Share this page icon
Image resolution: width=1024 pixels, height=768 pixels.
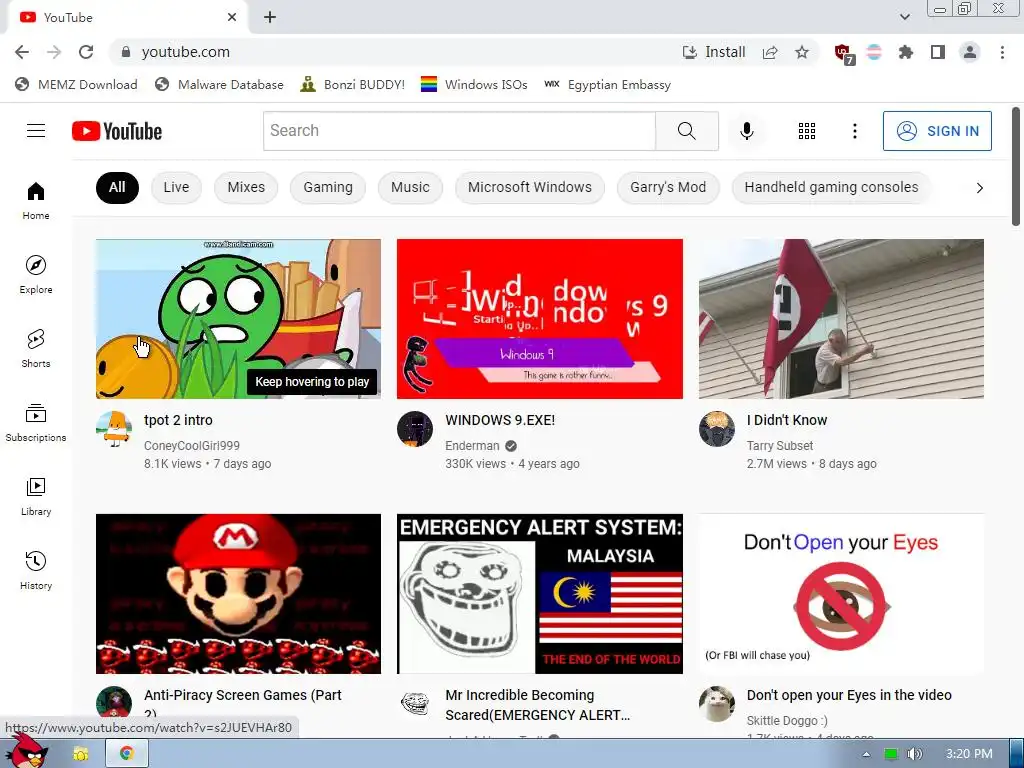(x=770, y=52)
